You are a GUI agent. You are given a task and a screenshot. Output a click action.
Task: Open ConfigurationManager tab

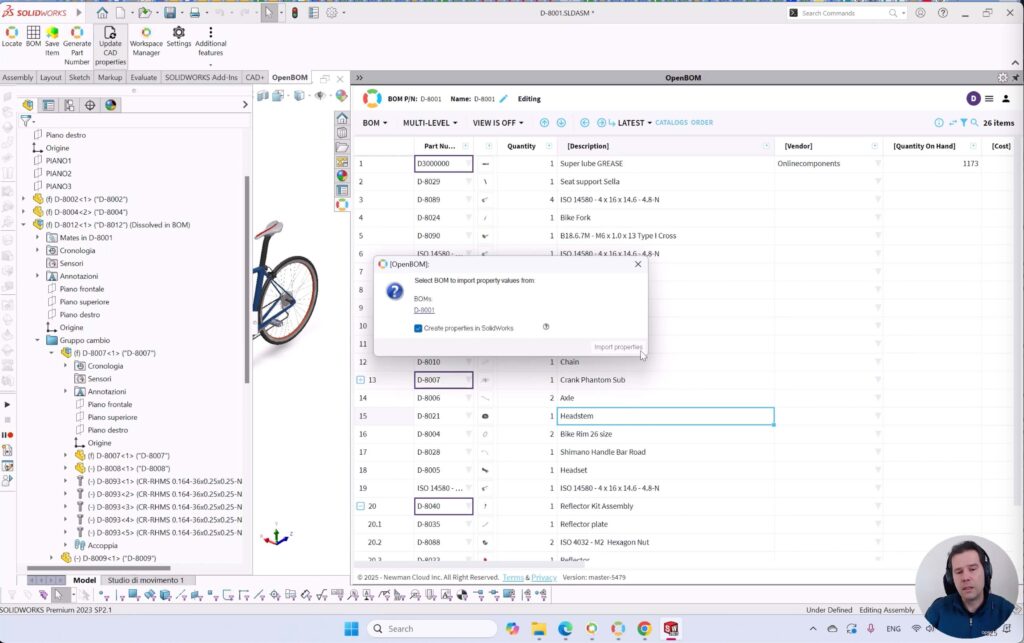(x=69, y=104)
